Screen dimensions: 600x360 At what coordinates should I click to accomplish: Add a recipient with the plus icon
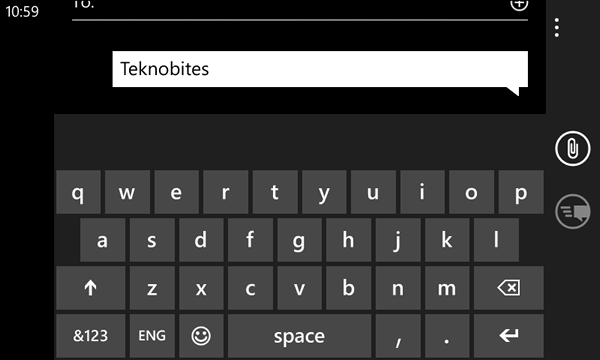pyautogui.click(x=519, y=5)
